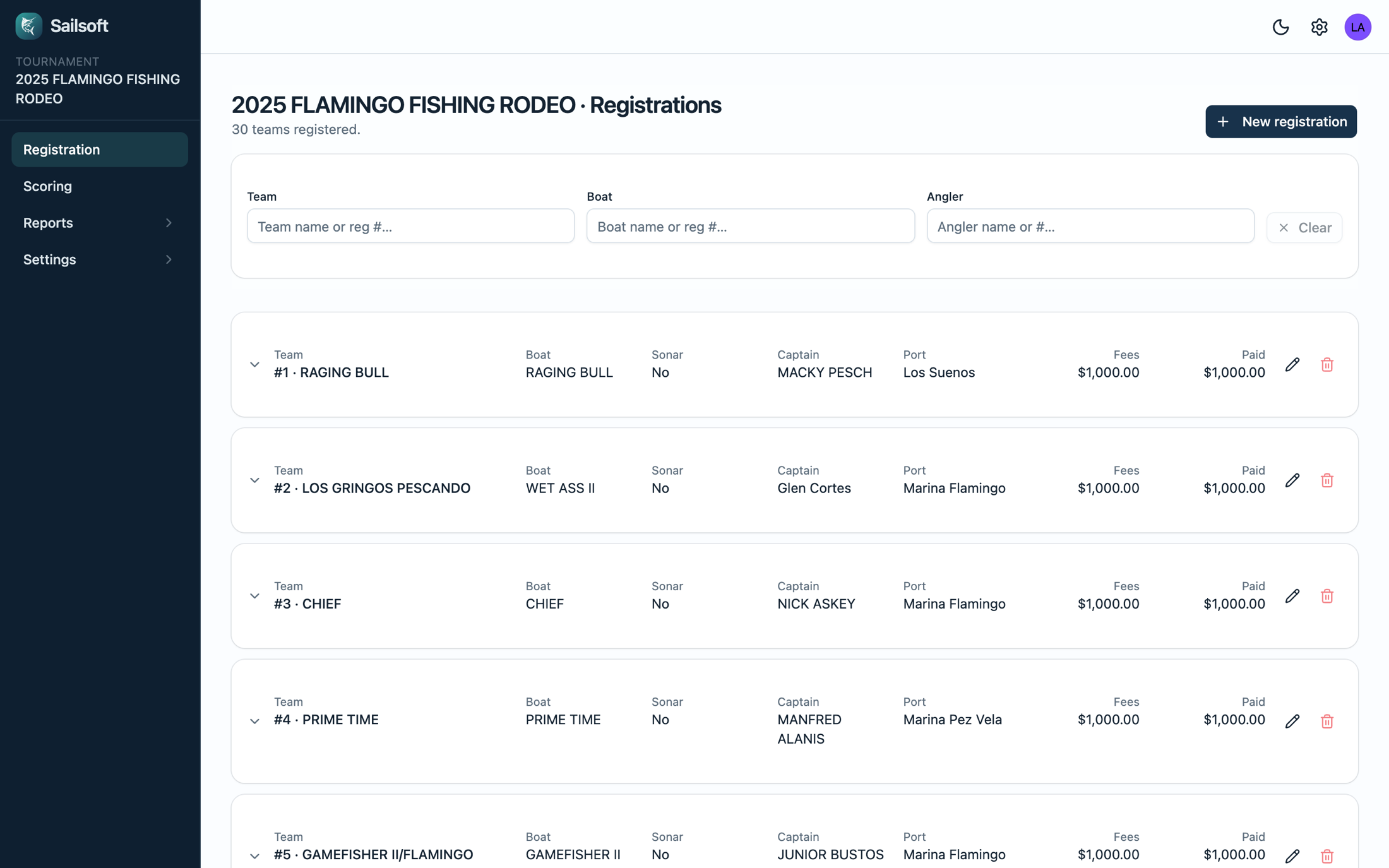Go to Scoring in the sidebar
Viewport: 1389px width, 868px height.
coord(100,186)
